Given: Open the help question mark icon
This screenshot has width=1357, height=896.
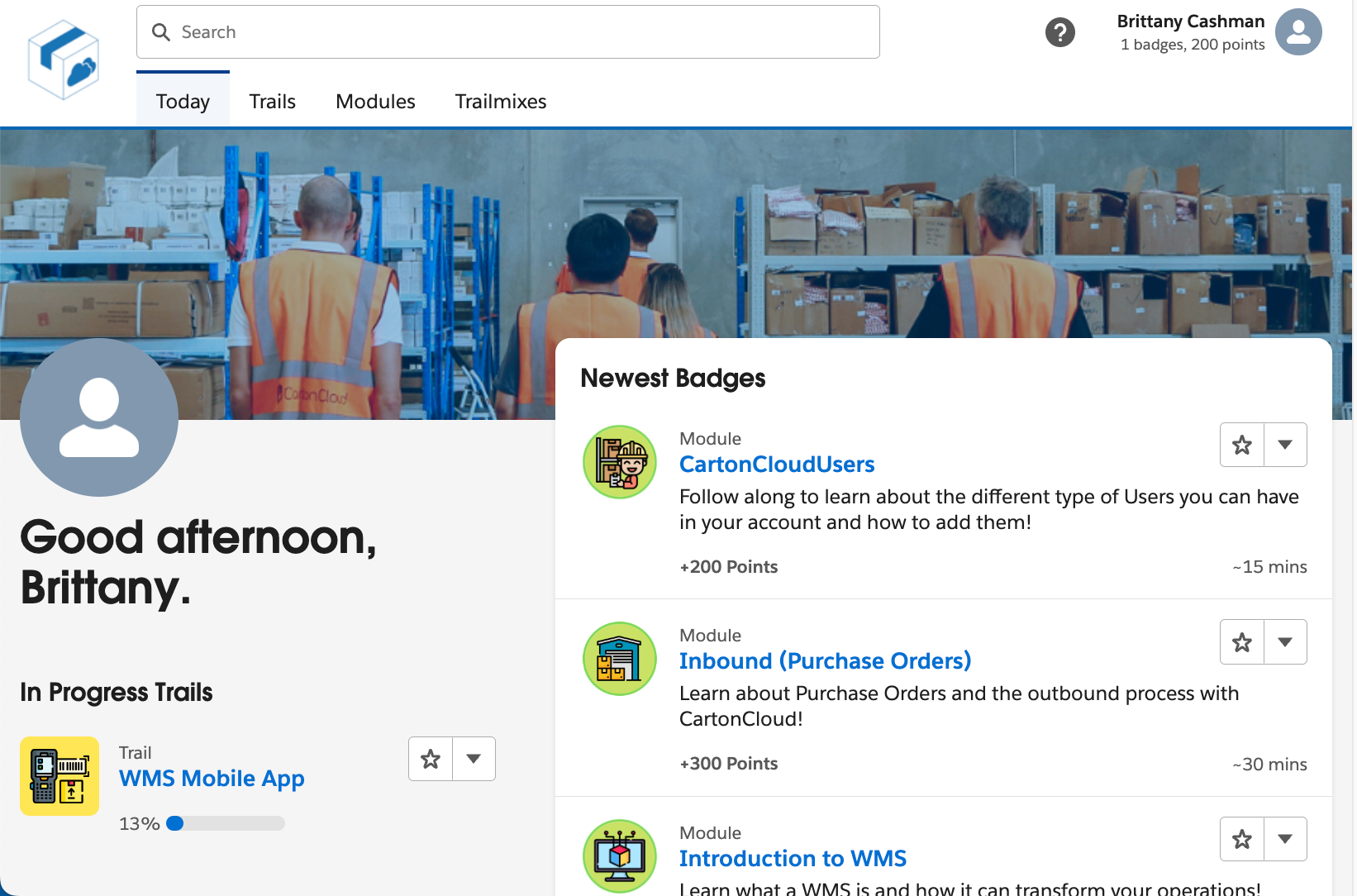Looking at the screenshot, I should 1060,31.
